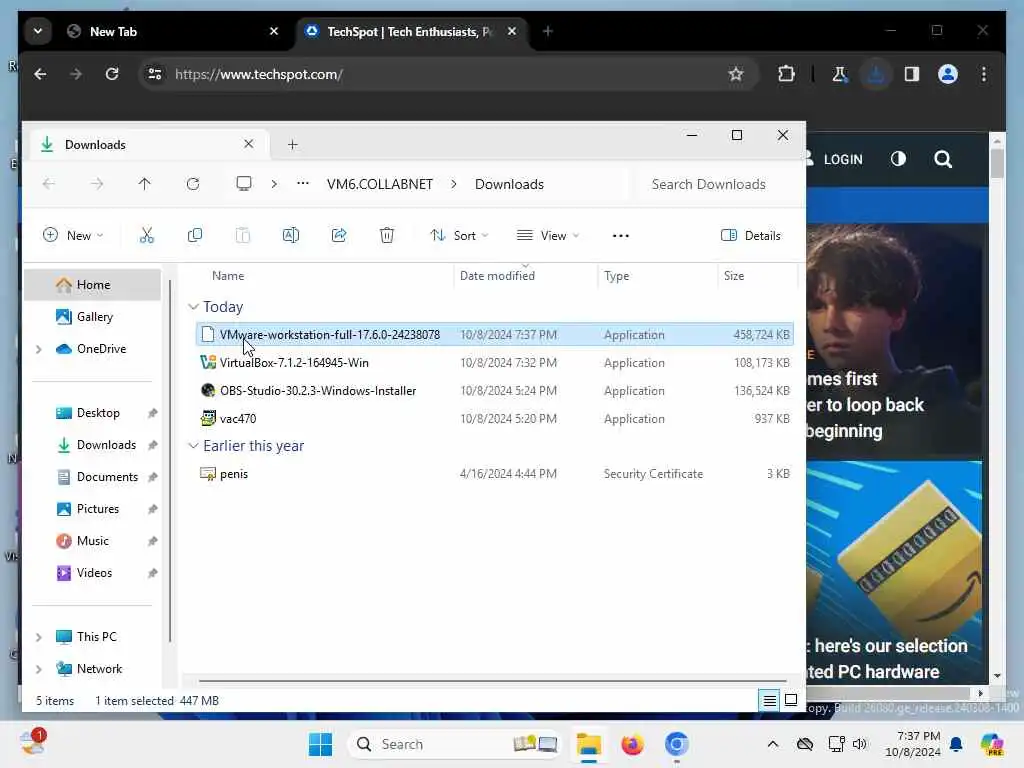Image resolution: width=1024 pixels, height=768 pixels.
Task: Open Chrome profile avatar
Action: point(948,74)
